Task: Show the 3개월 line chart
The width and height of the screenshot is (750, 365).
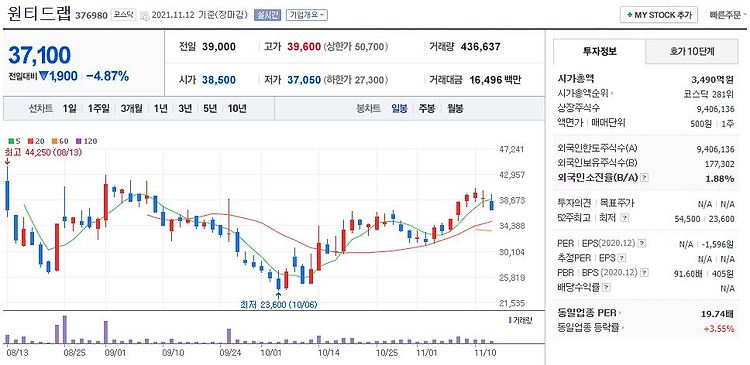Action: point(132,109)
